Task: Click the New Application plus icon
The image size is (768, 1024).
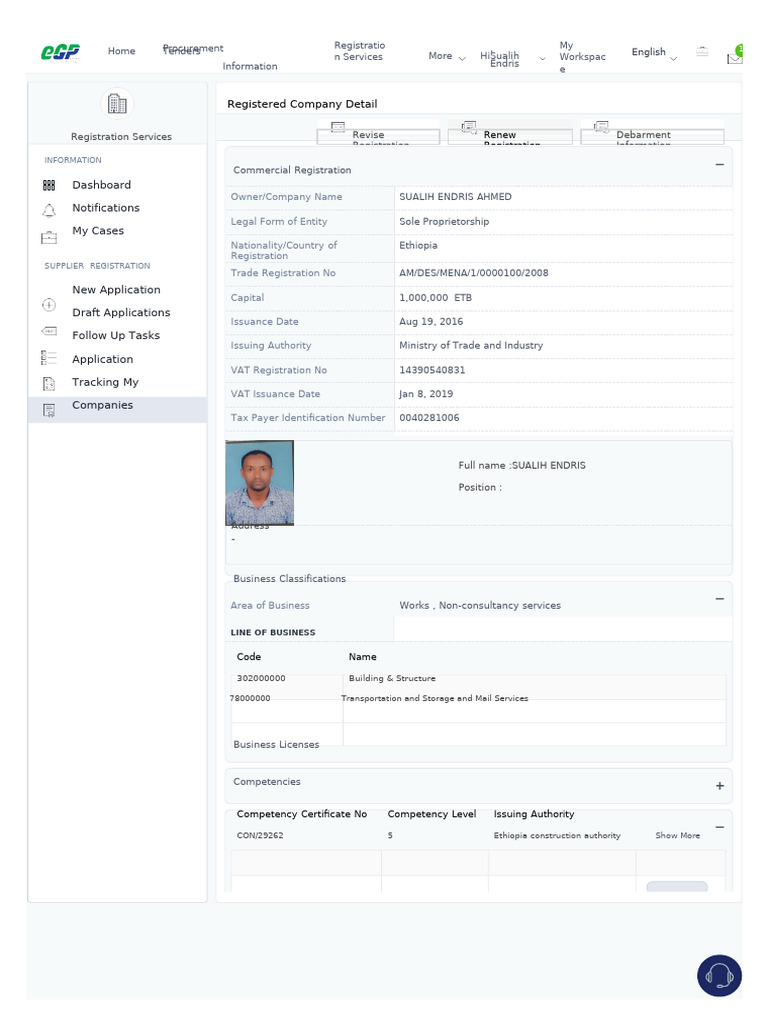Action: click(49, 304)
